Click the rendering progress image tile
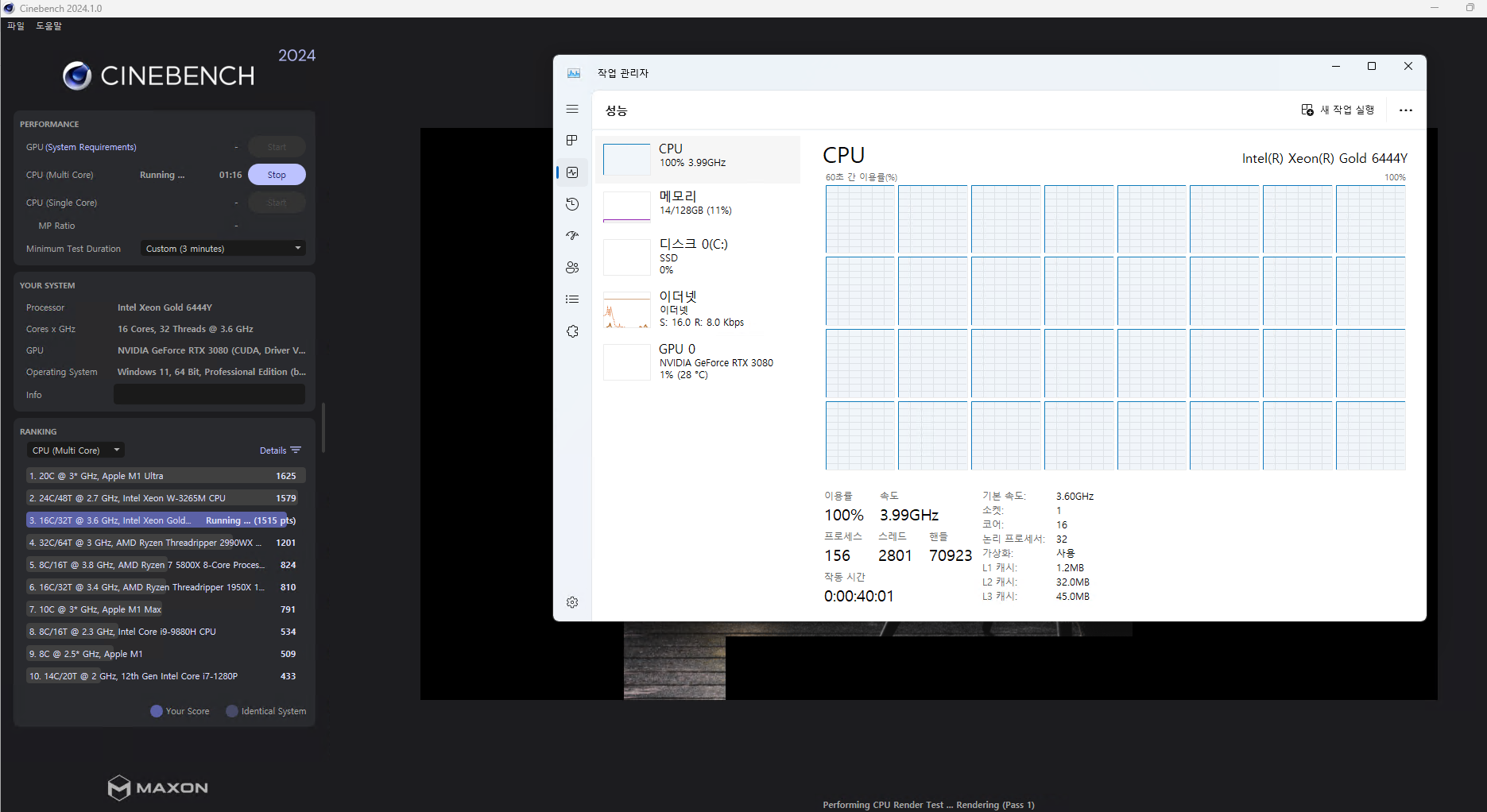The width and height of the screenshot is (1487, 812). click(675, 661)
